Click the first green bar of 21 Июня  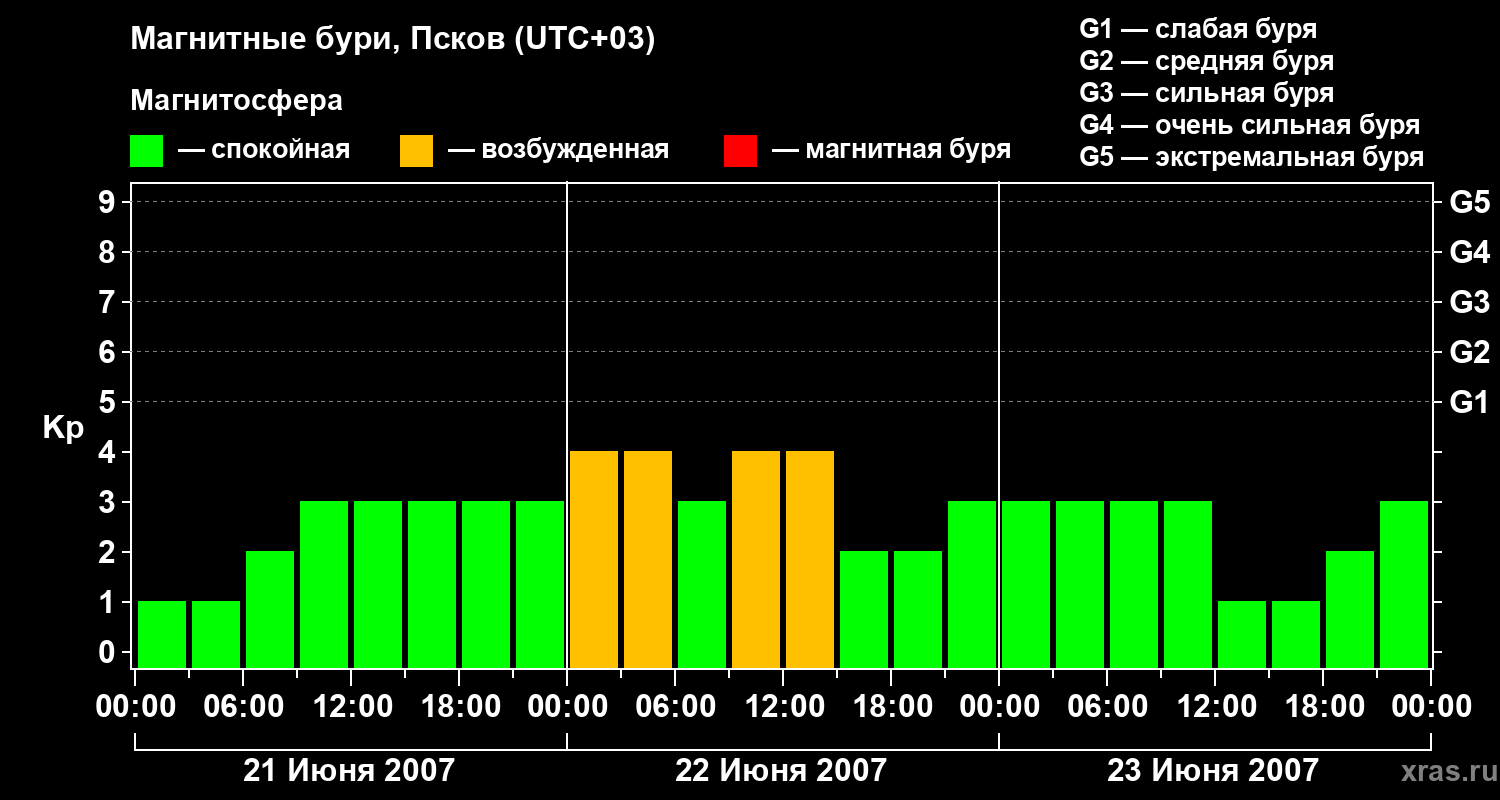(162, 634)
